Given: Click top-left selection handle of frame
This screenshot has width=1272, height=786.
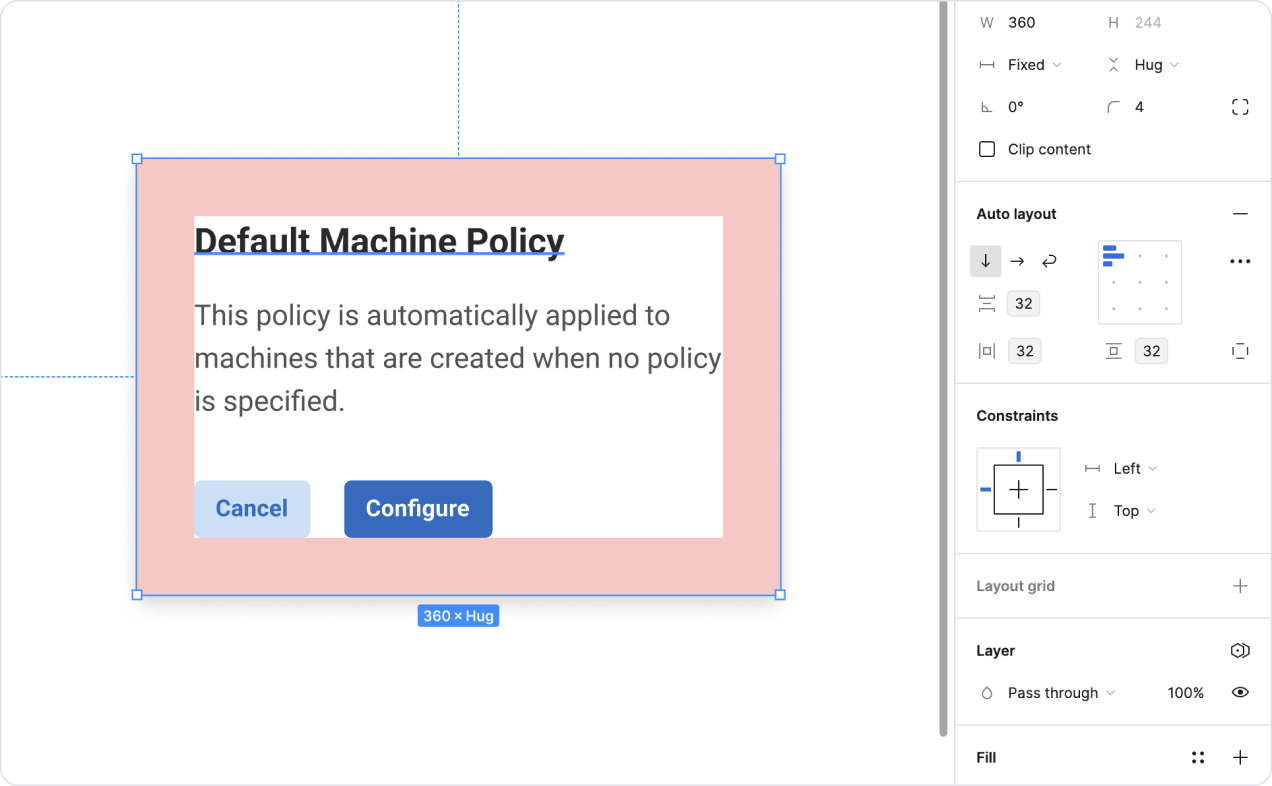Looking at the screenshot, I should (x=137, y=159).
